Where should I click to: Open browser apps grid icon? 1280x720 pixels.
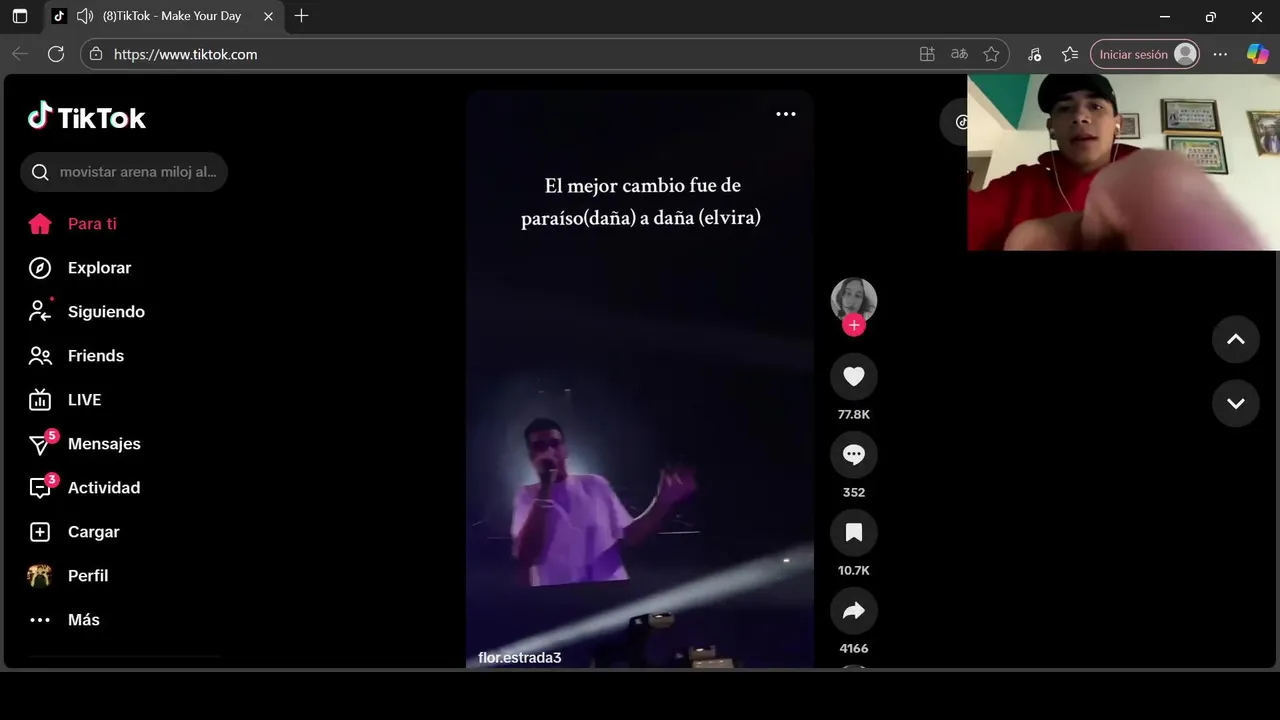point(927,54)
